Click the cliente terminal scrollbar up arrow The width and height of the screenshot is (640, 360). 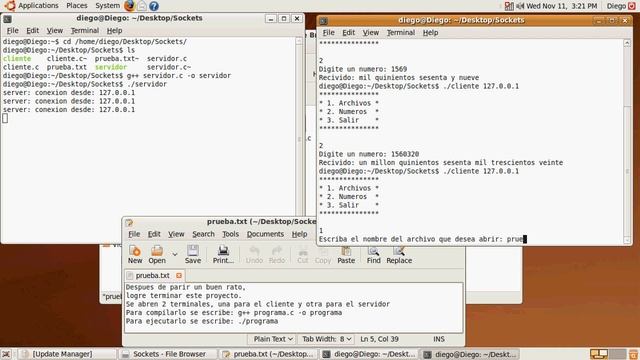(x=627, y=43)
